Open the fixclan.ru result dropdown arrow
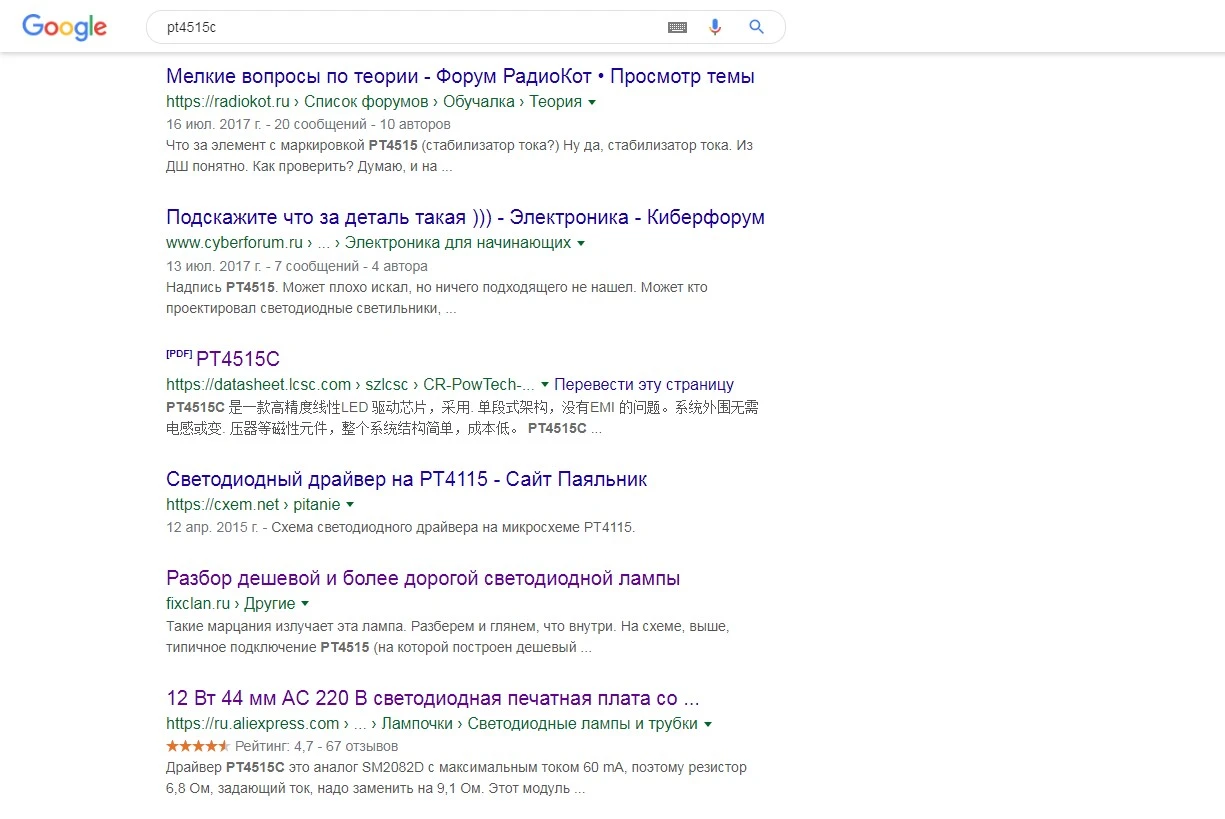This screenshot has height=819, width=1225. (305, 604)
